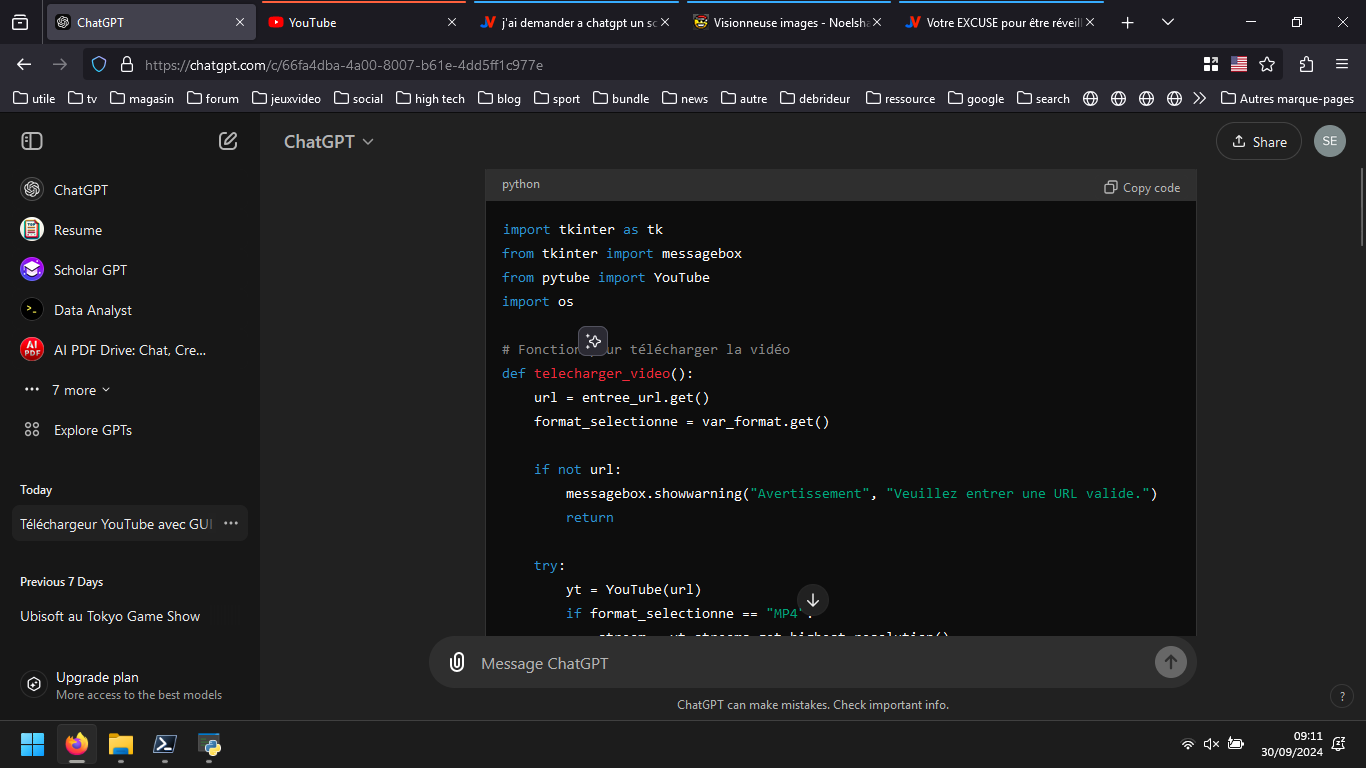The height and width of the screenshot is (768, 1366).
Task: Click the help question mark icon
Action: [x=1342, y=696]
